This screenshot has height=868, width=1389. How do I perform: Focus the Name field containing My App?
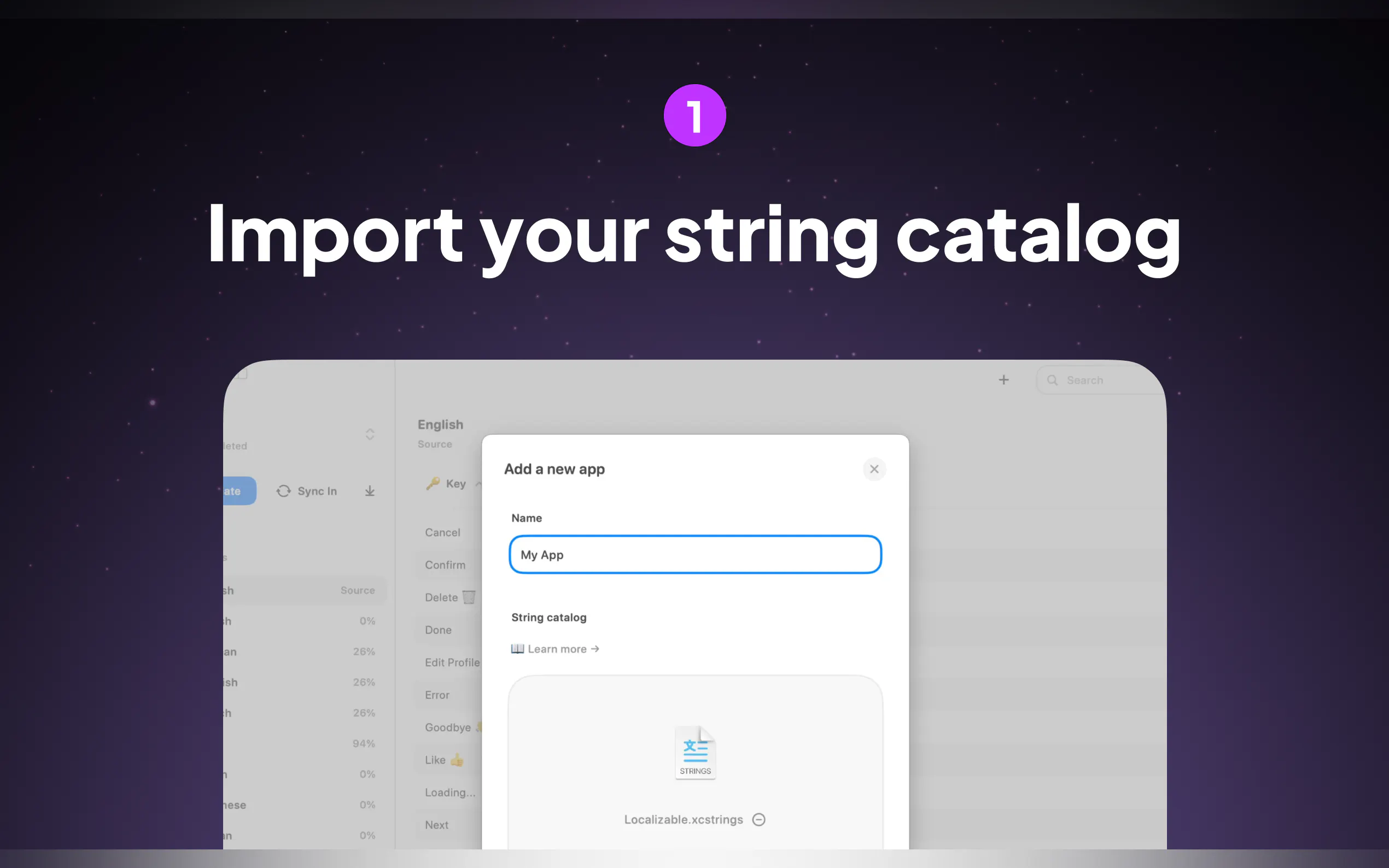695,555
